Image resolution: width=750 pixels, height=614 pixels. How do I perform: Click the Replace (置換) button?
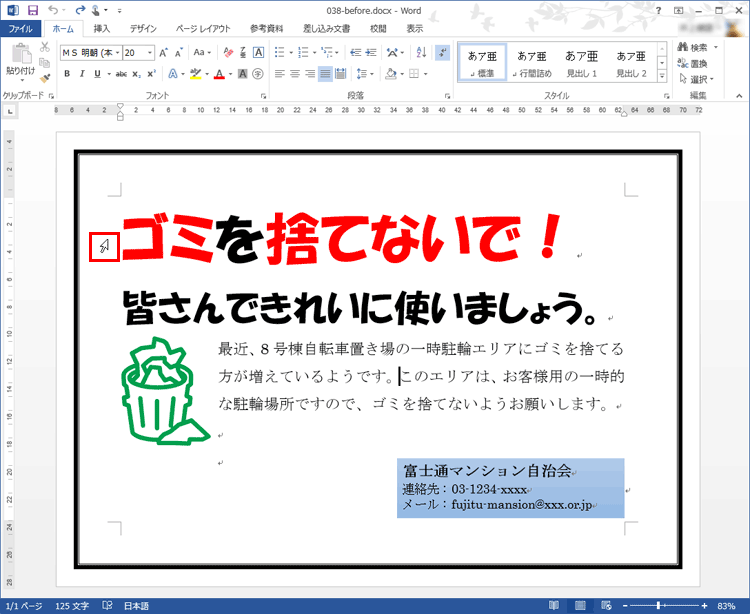693,63
